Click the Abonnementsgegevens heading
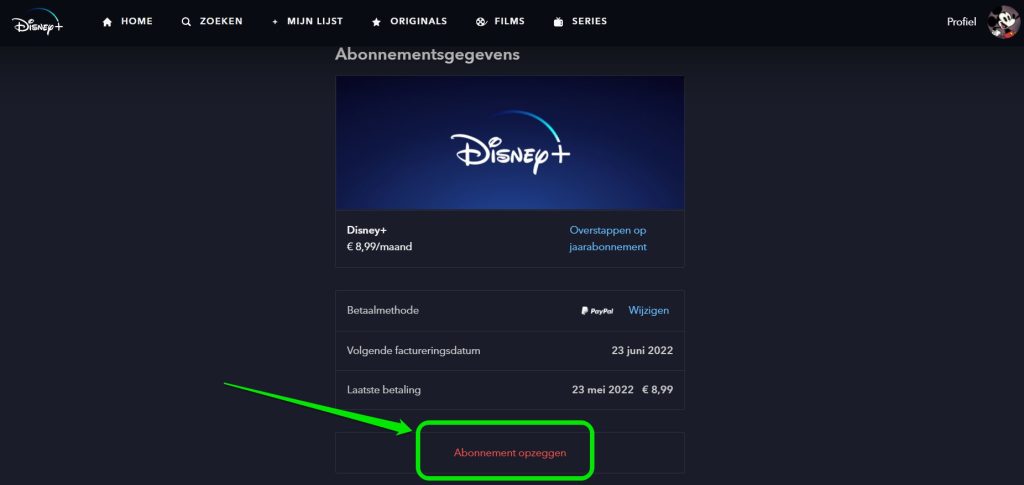The image size is (1024, 485). [427, 55]
